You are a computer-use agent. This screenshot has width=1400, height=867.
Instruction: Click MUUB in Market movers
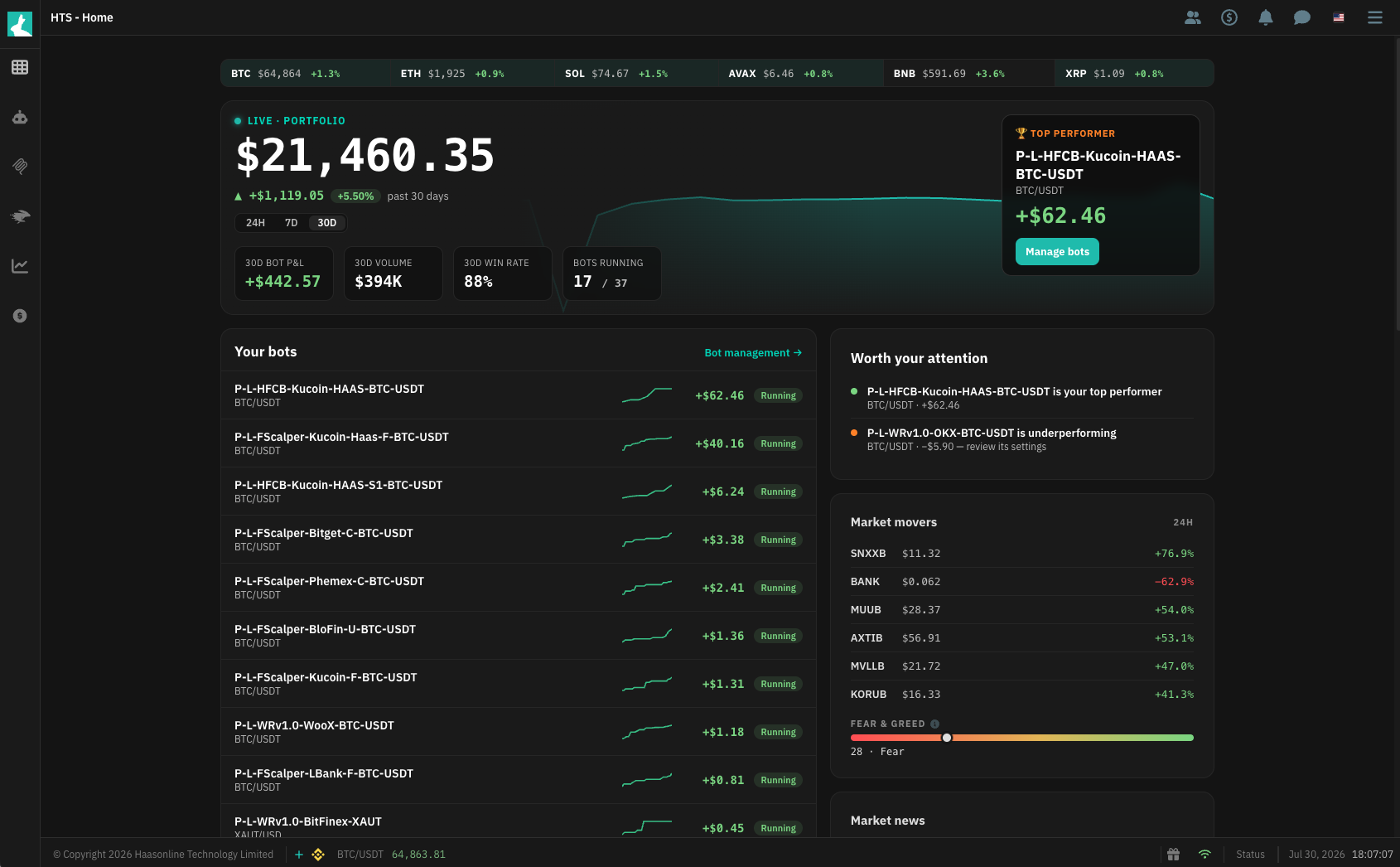click(1022, 610)
